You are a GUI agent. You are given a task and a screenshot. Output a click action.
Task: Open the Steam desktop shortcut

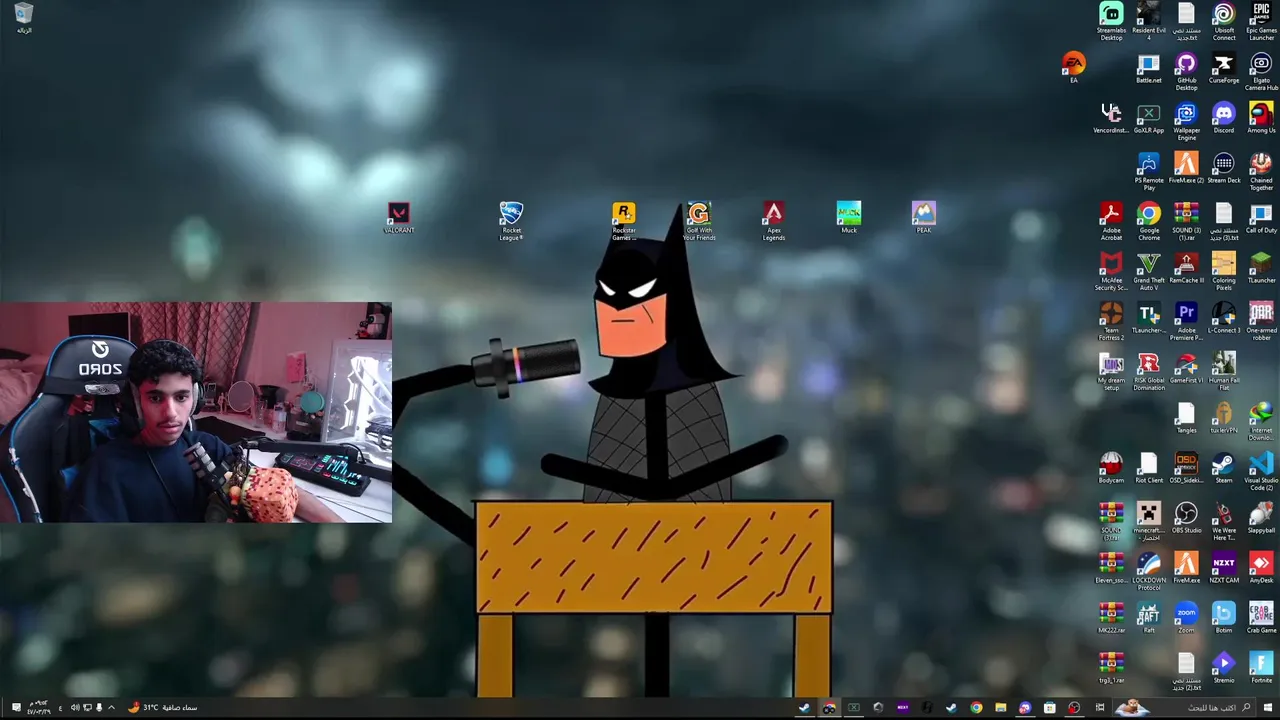[x=1224, y=468]
